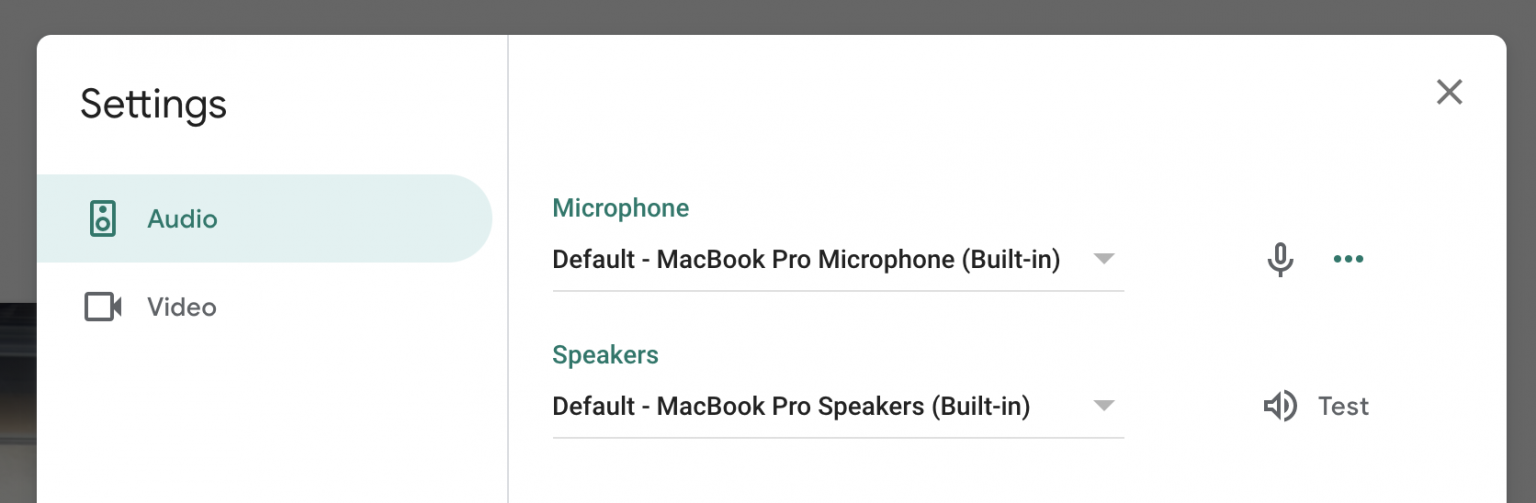This screenshot has height=503, width=1536.
Task: Click the Settings heading text
Action: 154,104
